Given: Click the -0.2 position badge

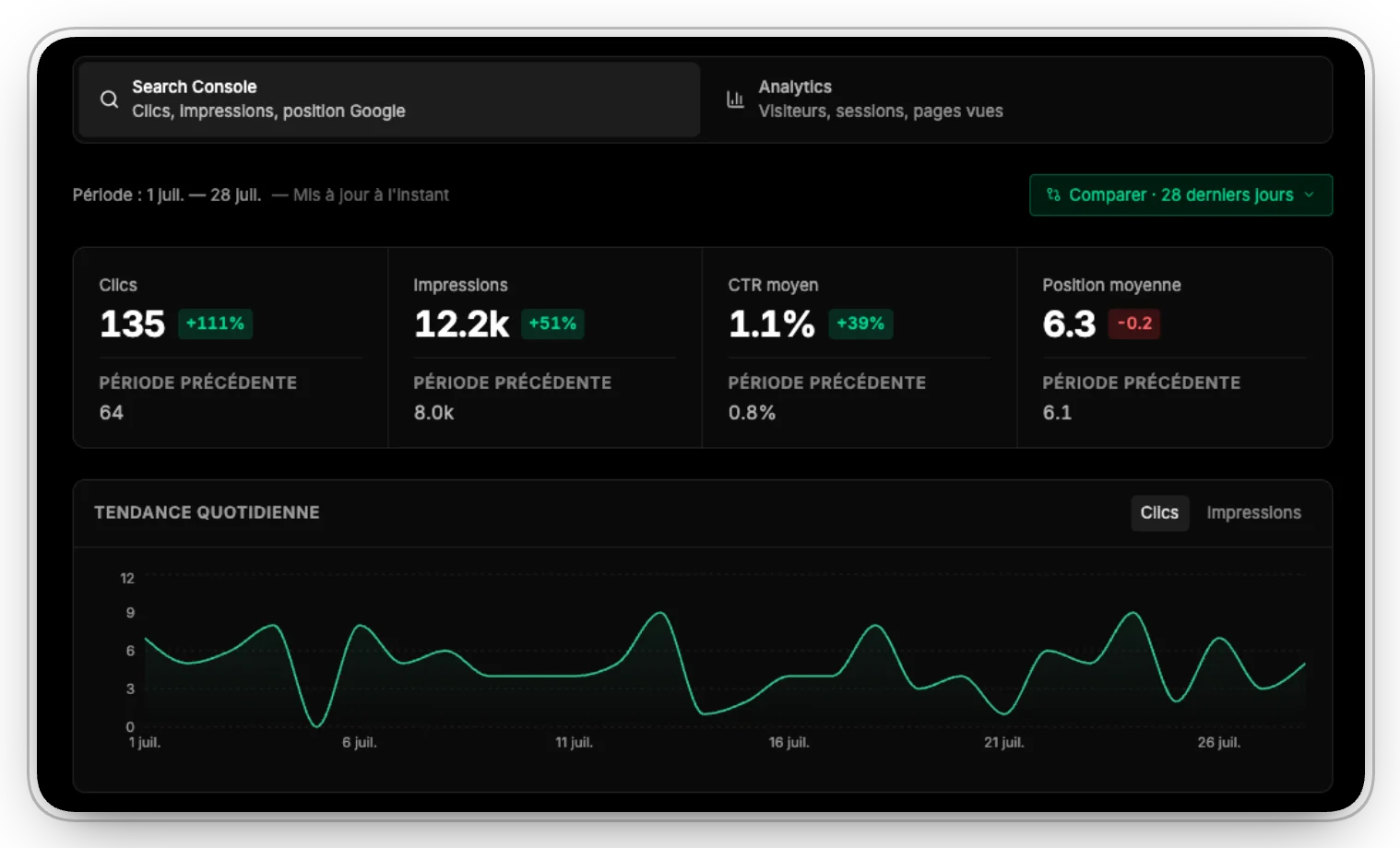Looking at the screenshot, I should tap(1134, 324).
